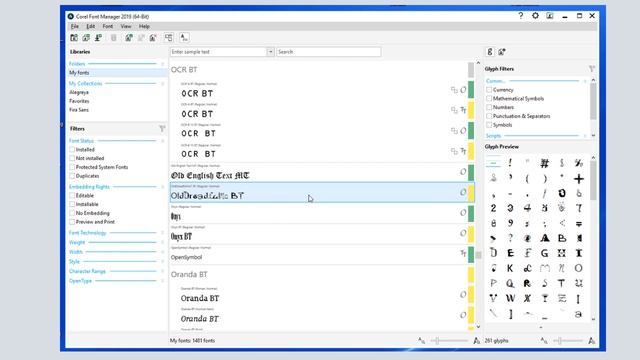The width and height of the screenshot is (640, 360).
Task: Expand the Style filter section
Action: pos(162,262)
